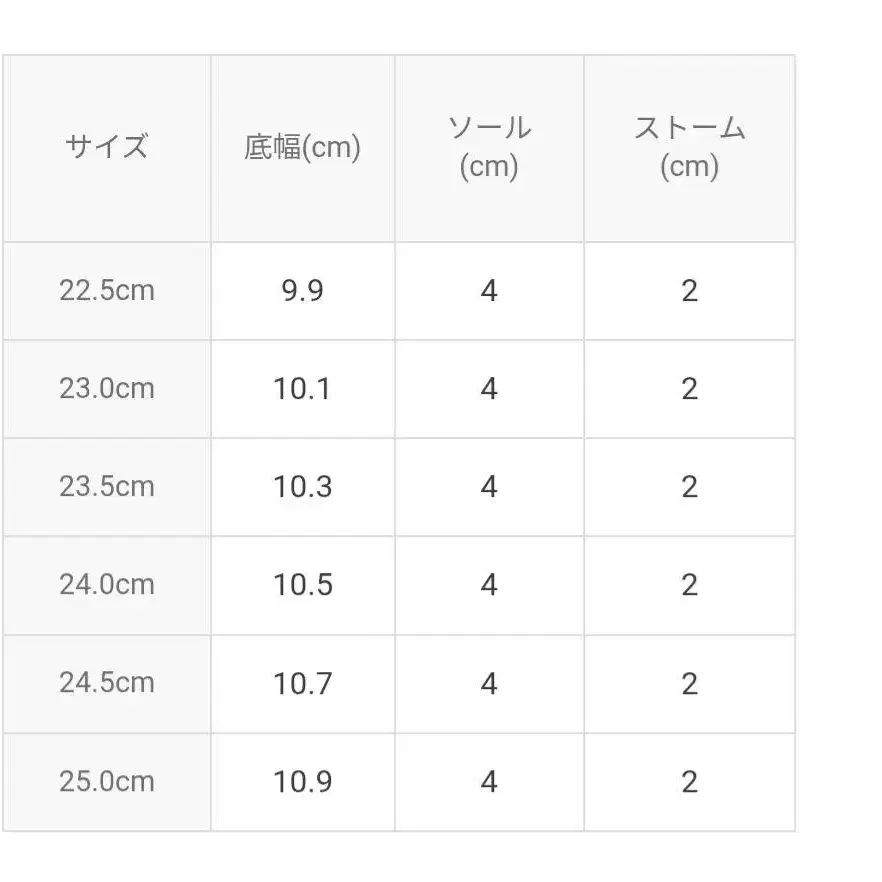Click the 10.7 sole width value
Screen dimensions: 882x882
pyautogui.click(x=302, y=683)
